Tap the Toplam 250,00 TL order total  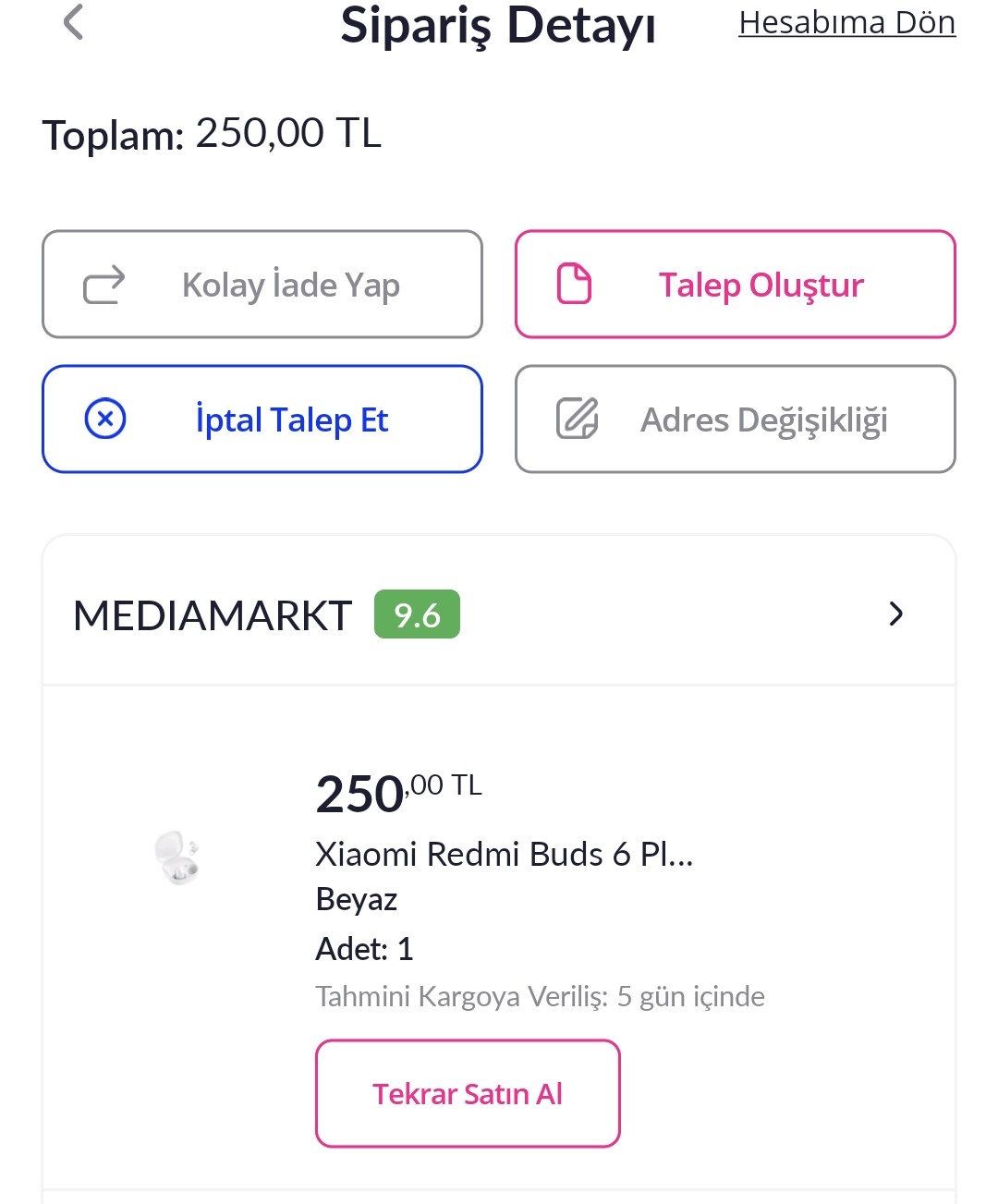pos(212,134)
